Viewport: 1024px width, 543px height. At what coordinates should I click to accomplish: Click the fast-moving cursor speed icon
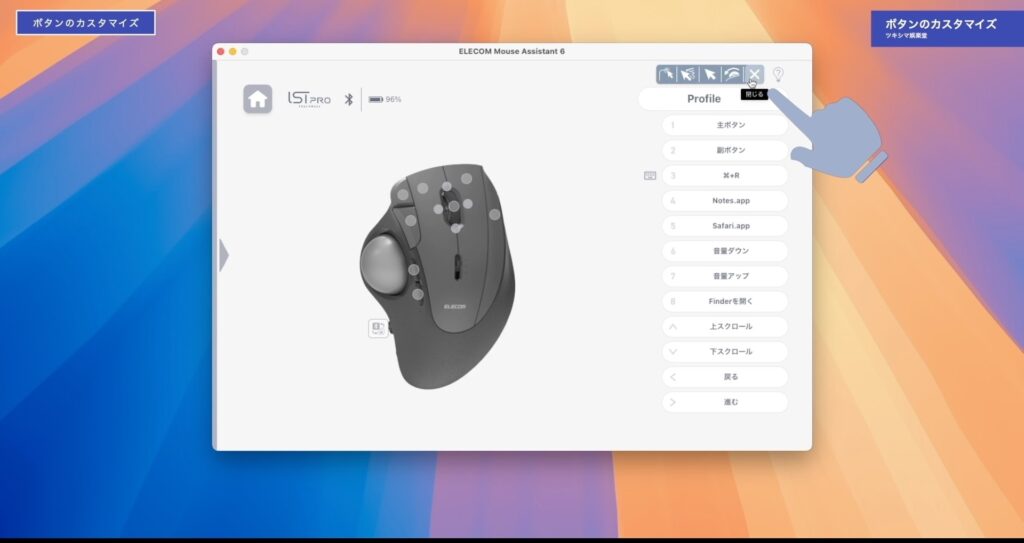tap(688, 74)
